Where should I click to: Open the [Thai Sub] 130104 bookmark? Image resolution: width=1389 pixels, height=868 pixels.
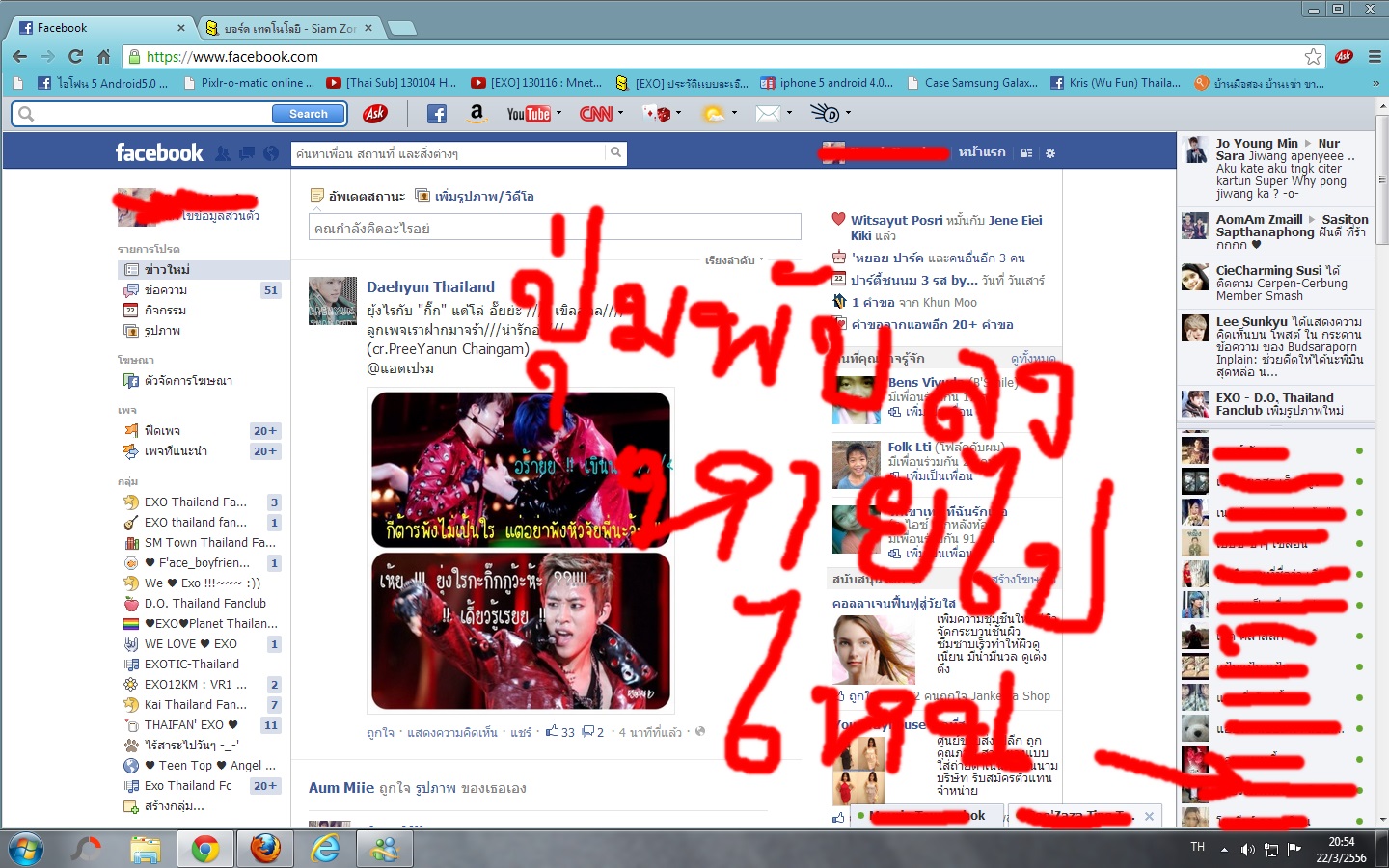(392, 83)
